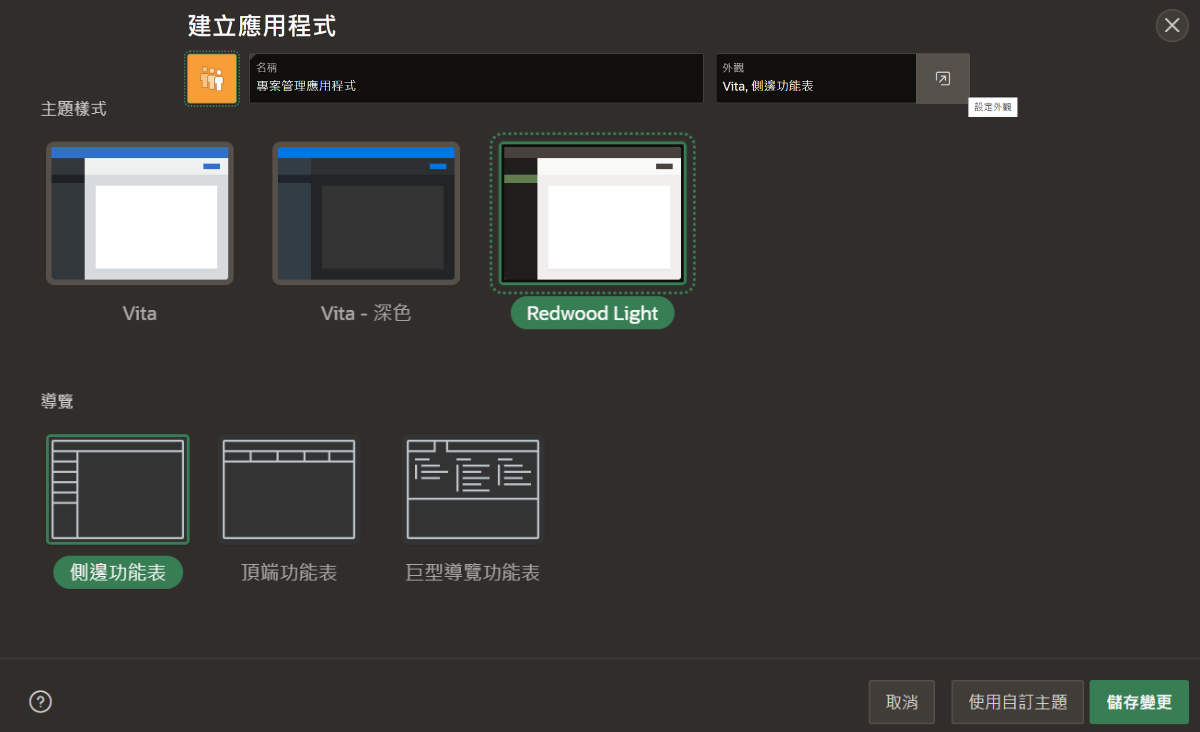
Task: Click the 取消 cancel button
Action: click(902, 702)
